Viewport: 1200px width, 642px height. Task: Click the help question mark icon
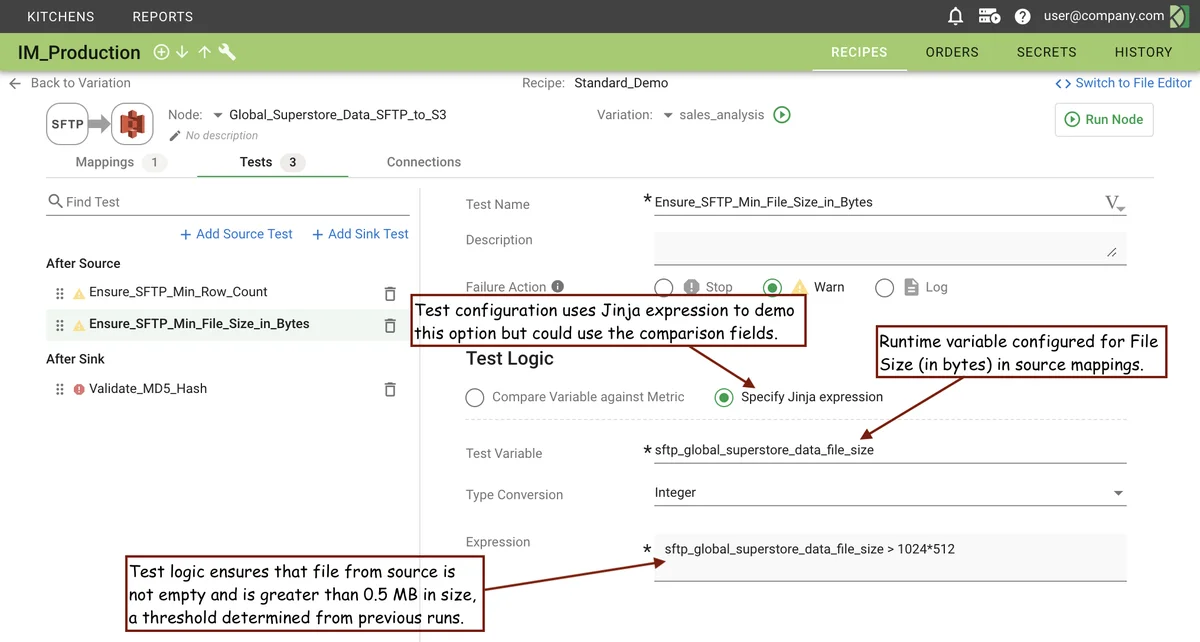[x=1022, y=16]
